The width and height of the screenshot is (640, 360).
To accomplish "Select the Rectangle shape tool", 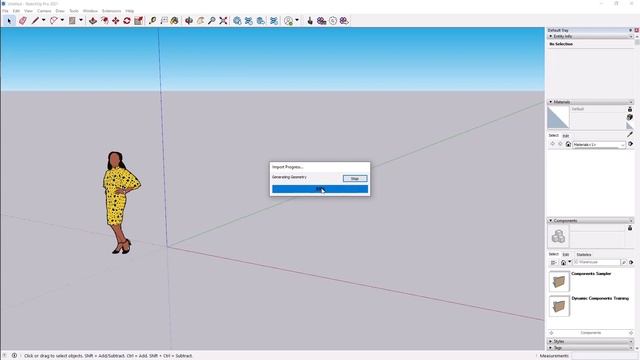I will tap(72, 20).
